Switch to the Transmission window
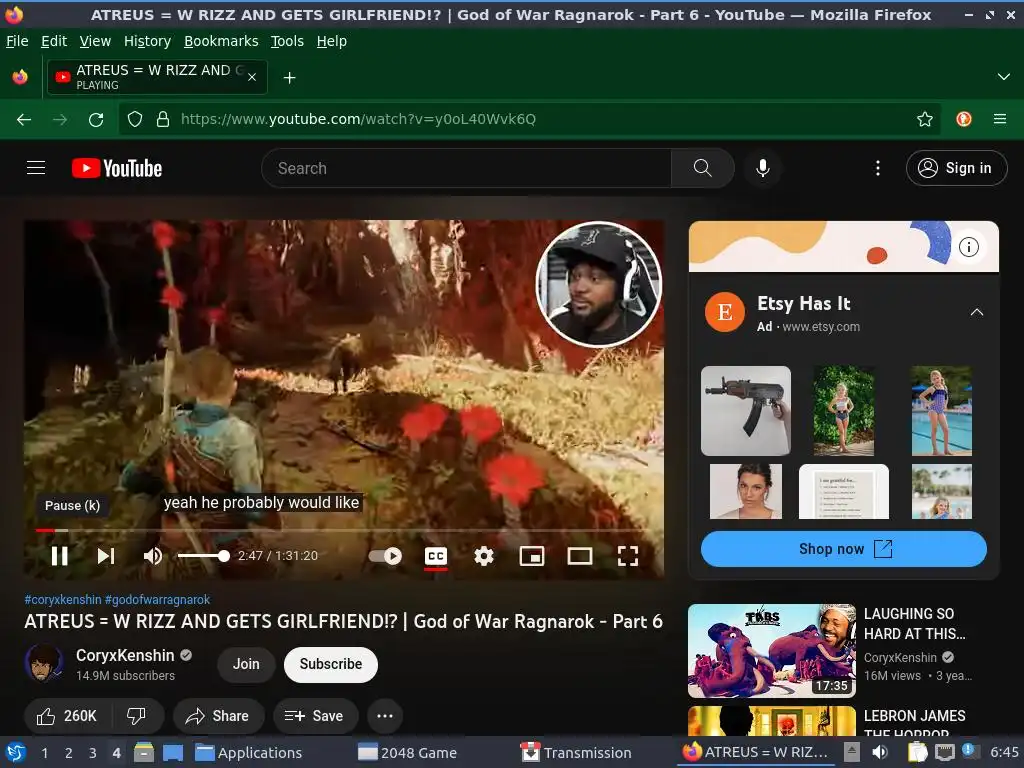This screenshot has height=768, width=1024. tap(576, 753)
